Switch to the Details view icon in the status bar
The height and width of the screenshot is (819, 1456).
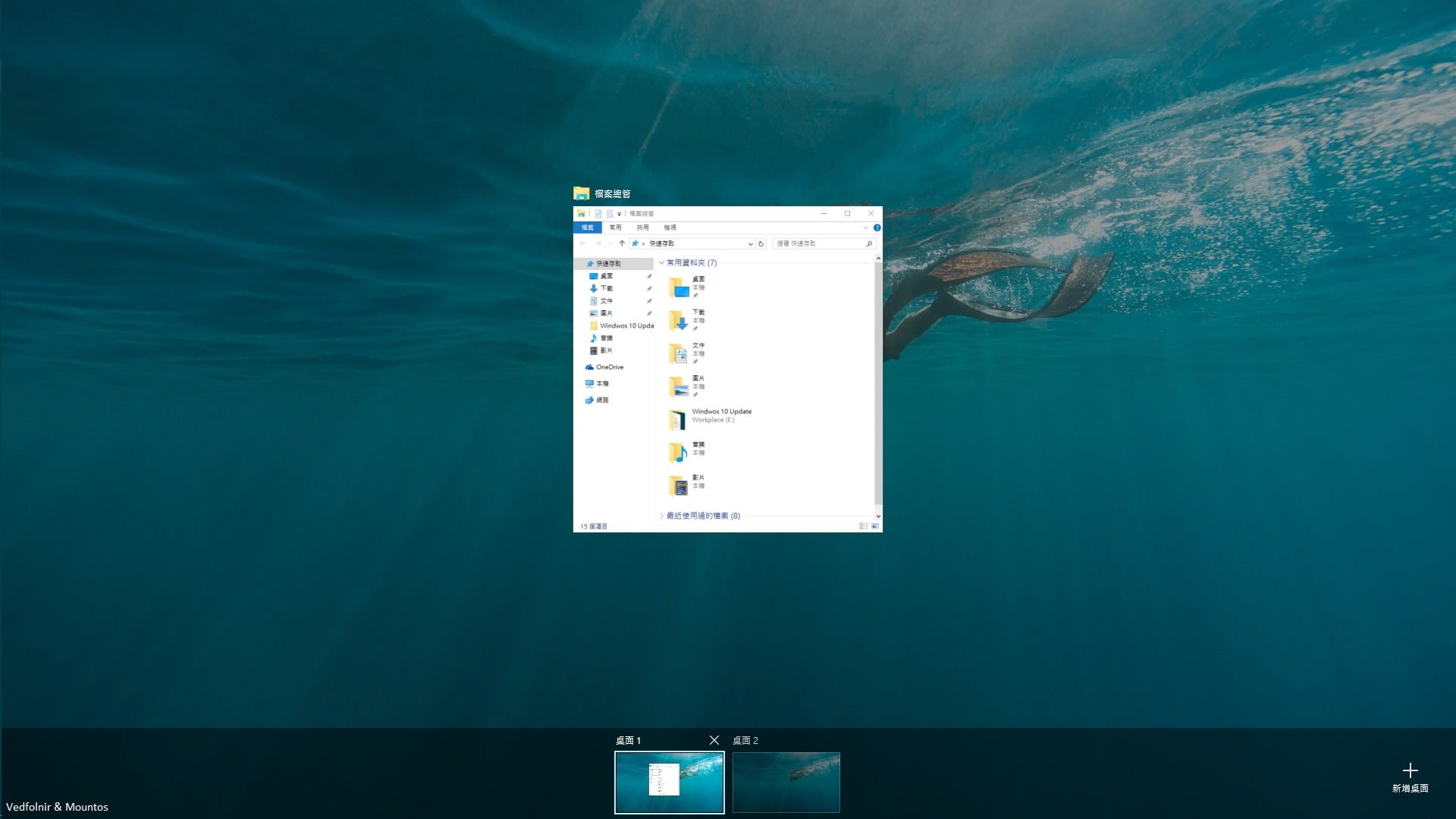pyautogui.click(x=863, y=526)
